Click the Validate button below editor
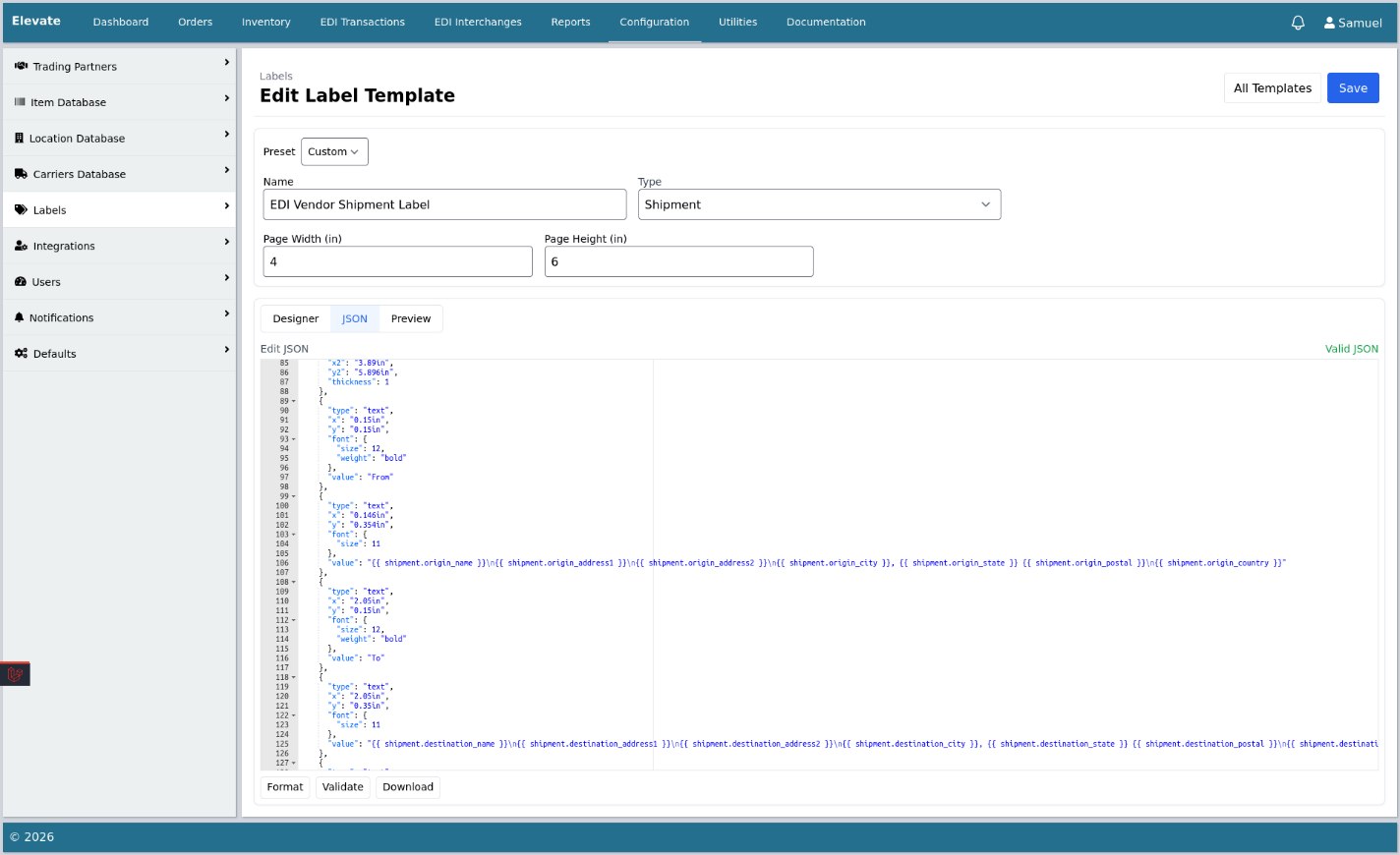1400x855 pixels. coord(342,787)
